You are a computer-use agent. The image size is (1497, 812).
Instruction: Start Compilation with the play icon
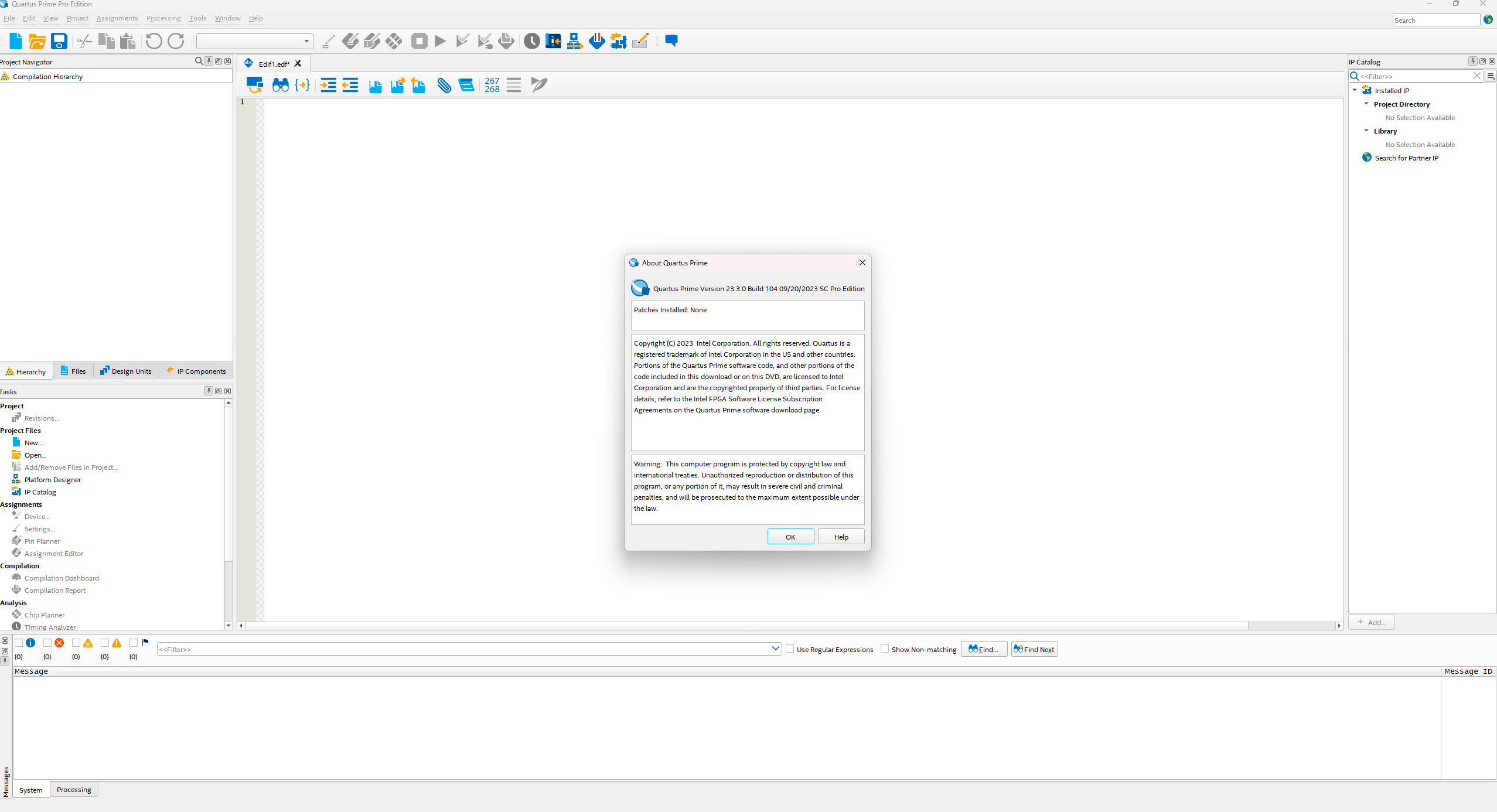coord(441,41)
